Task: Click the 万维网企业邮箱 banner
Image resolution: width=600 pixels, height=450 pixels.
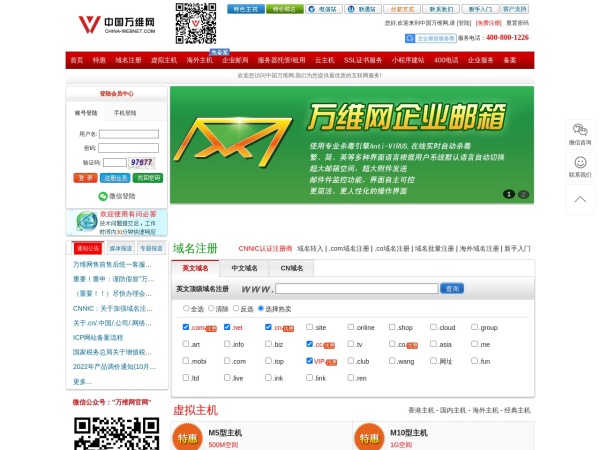Action: 352,145
